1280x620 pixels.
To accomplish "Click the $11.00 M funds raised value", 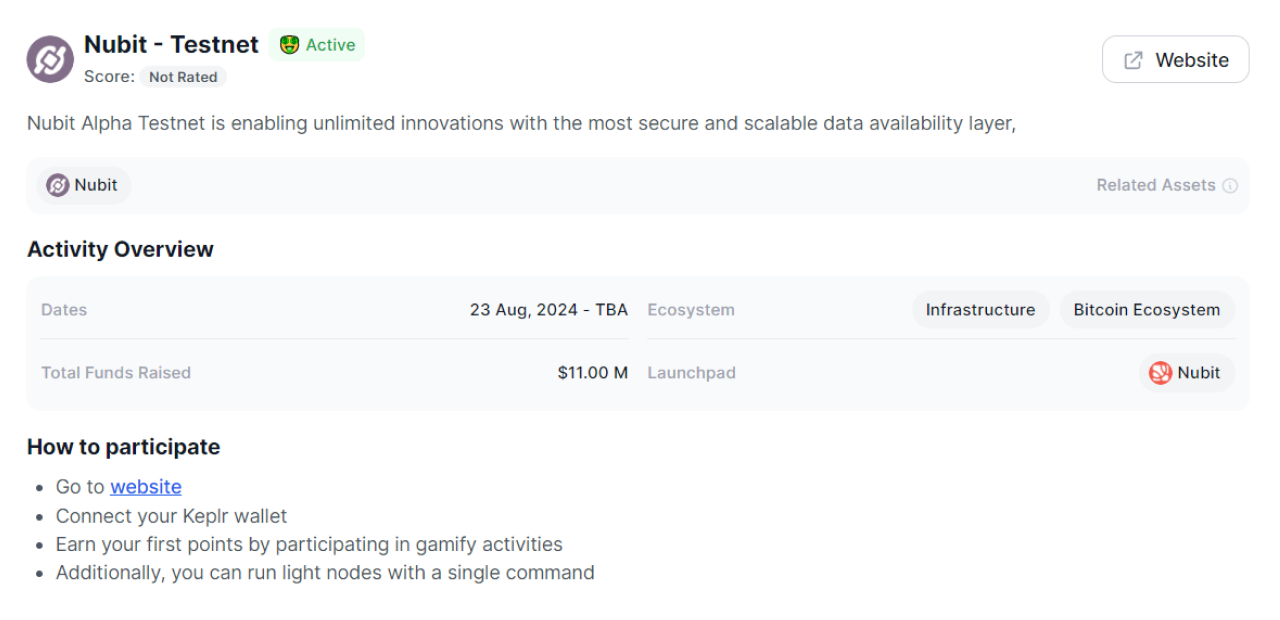I will tap(592, 373).
